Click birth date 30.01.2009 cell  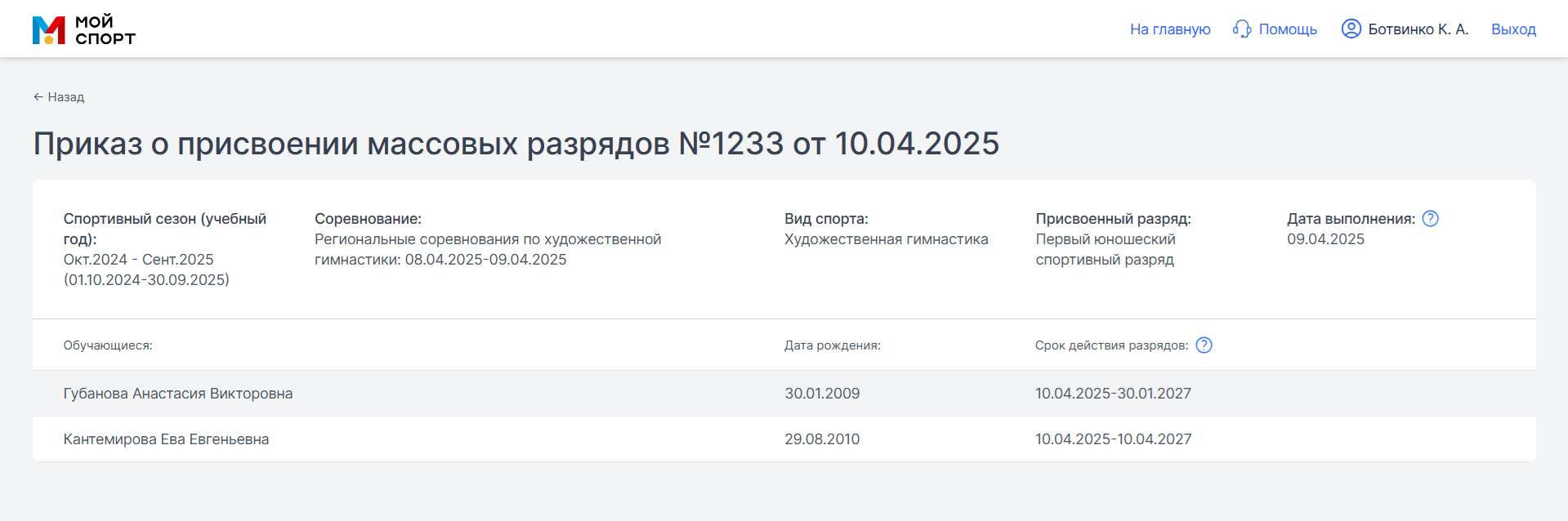click(x=822, y=394)
